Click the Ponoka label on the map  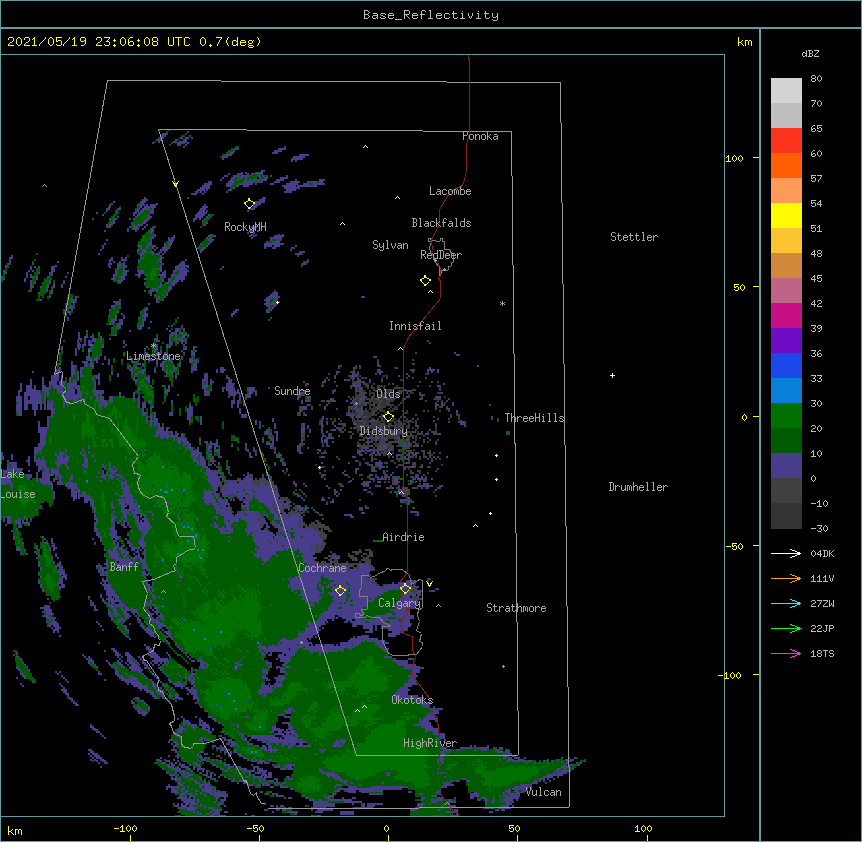[x=480, y=136]
